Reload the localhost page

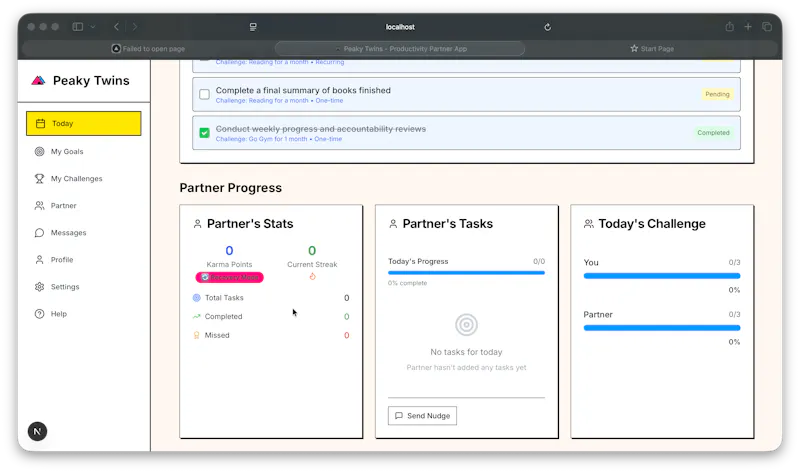click(x=547, y=27)
